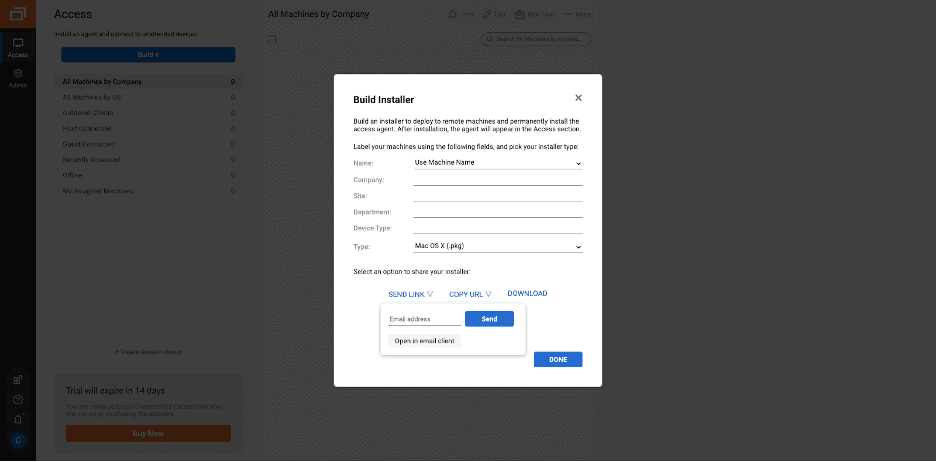The height and width of the screenshot is (462, 936).
Task: Open the help question mark icon
Action: [x=18, y=399]
